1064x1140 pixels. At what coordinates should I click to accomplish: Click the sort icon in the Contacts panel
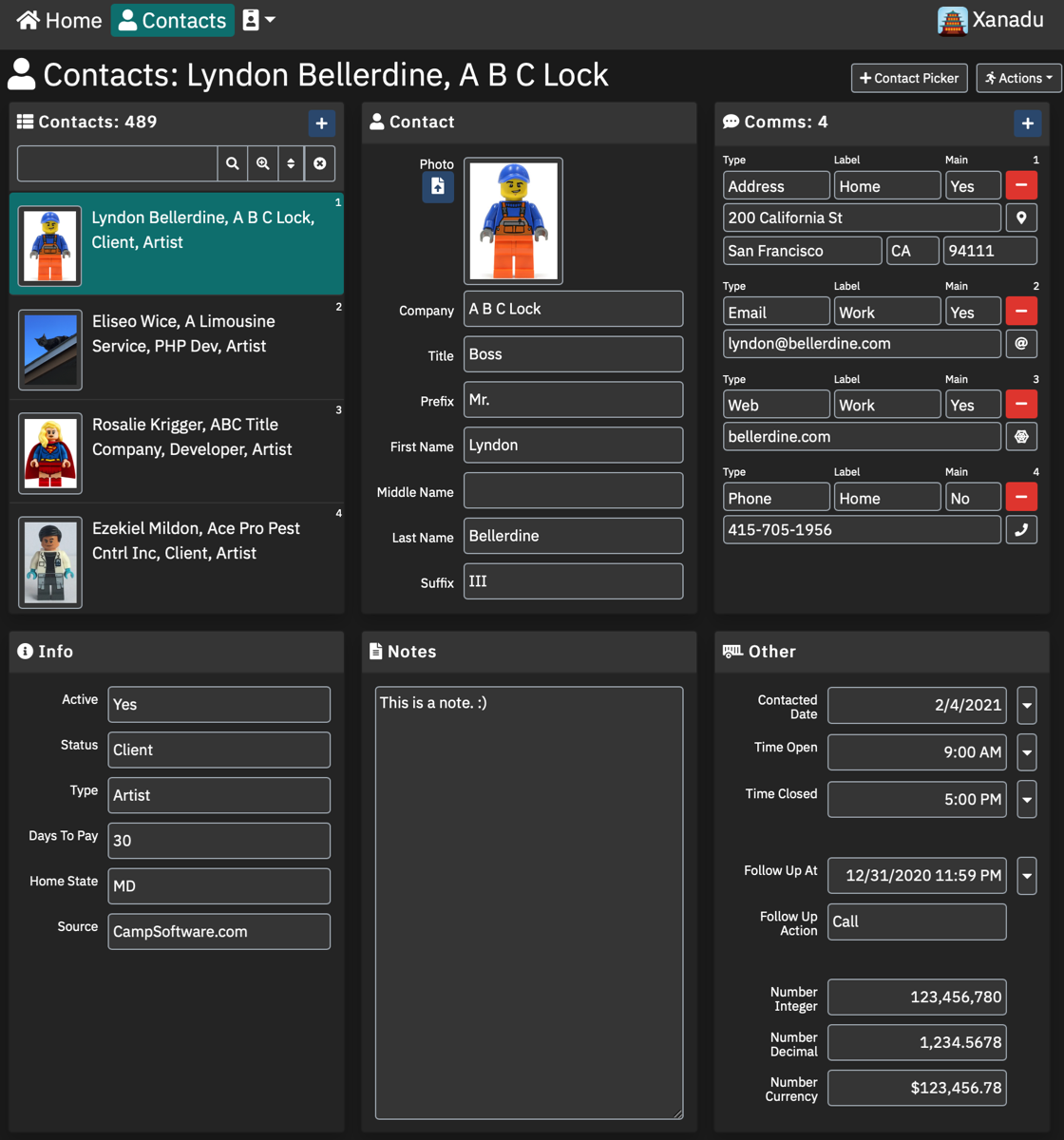coord(292,162)
